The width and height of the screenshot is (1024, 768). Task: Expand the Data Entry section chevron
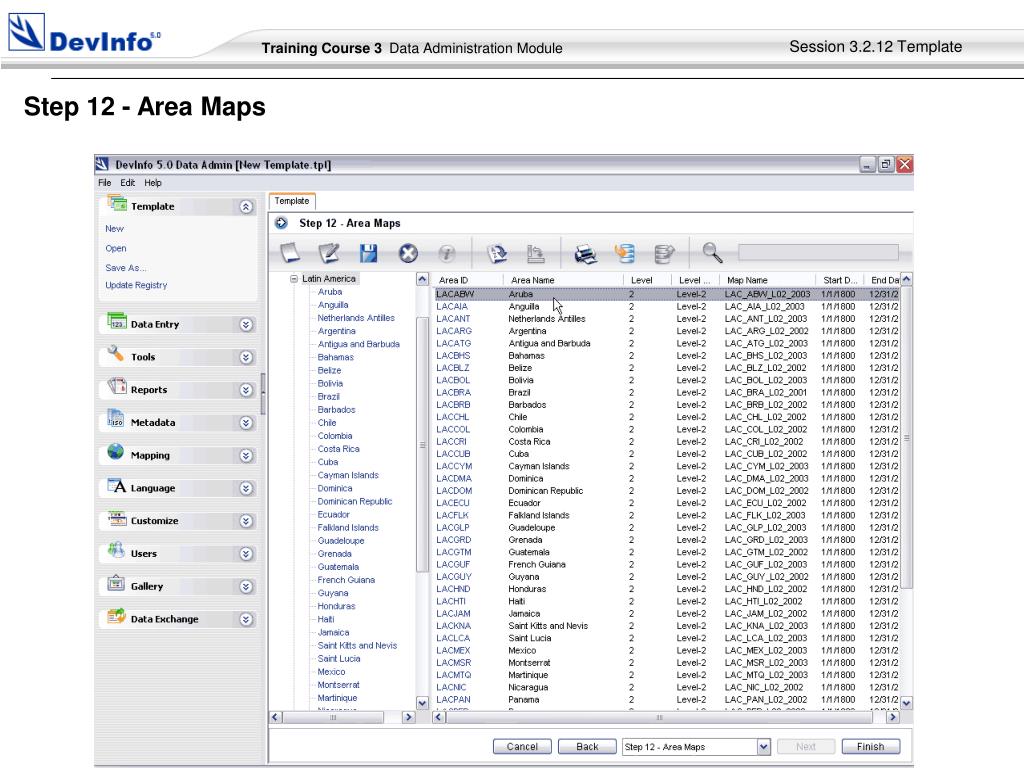pyautogui.click(x=246, y=325)
